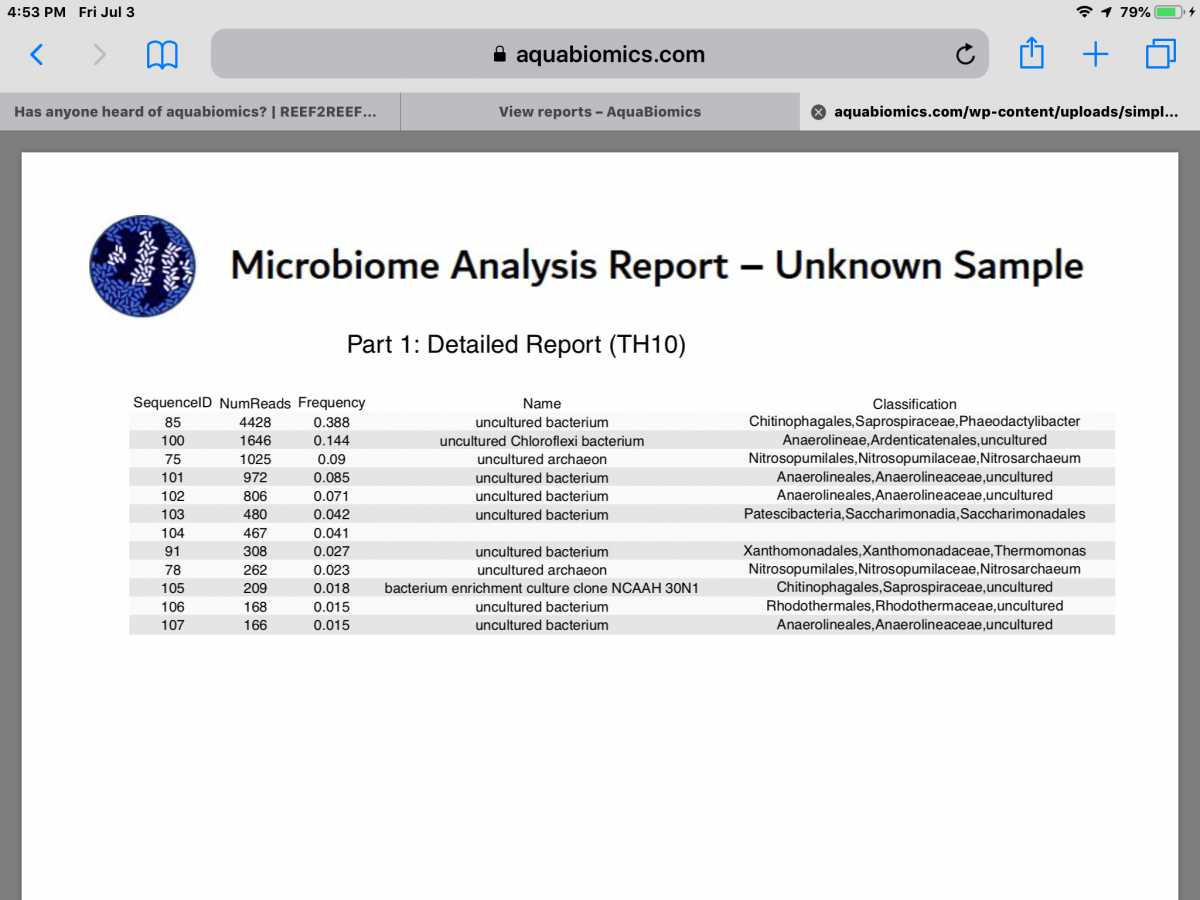Viewport: 1200px width, 900px height.
Task: Tap the Part 1: Detailed Report (TH10) subtitle
Action: pyautogui.click(x=516, y=345)
